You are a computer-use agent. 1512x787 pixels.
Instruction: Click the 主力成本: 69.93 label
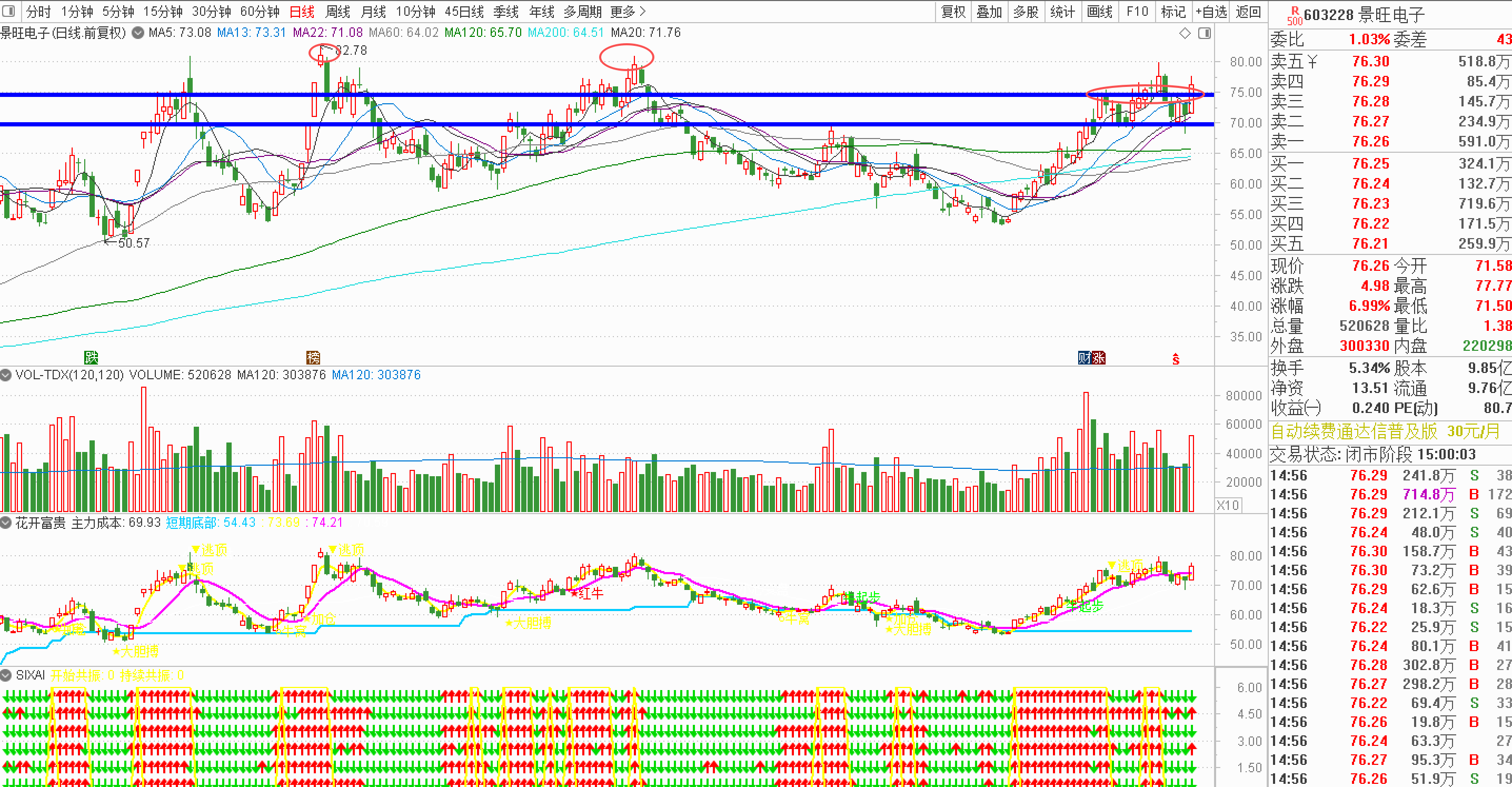click(116, 523)
